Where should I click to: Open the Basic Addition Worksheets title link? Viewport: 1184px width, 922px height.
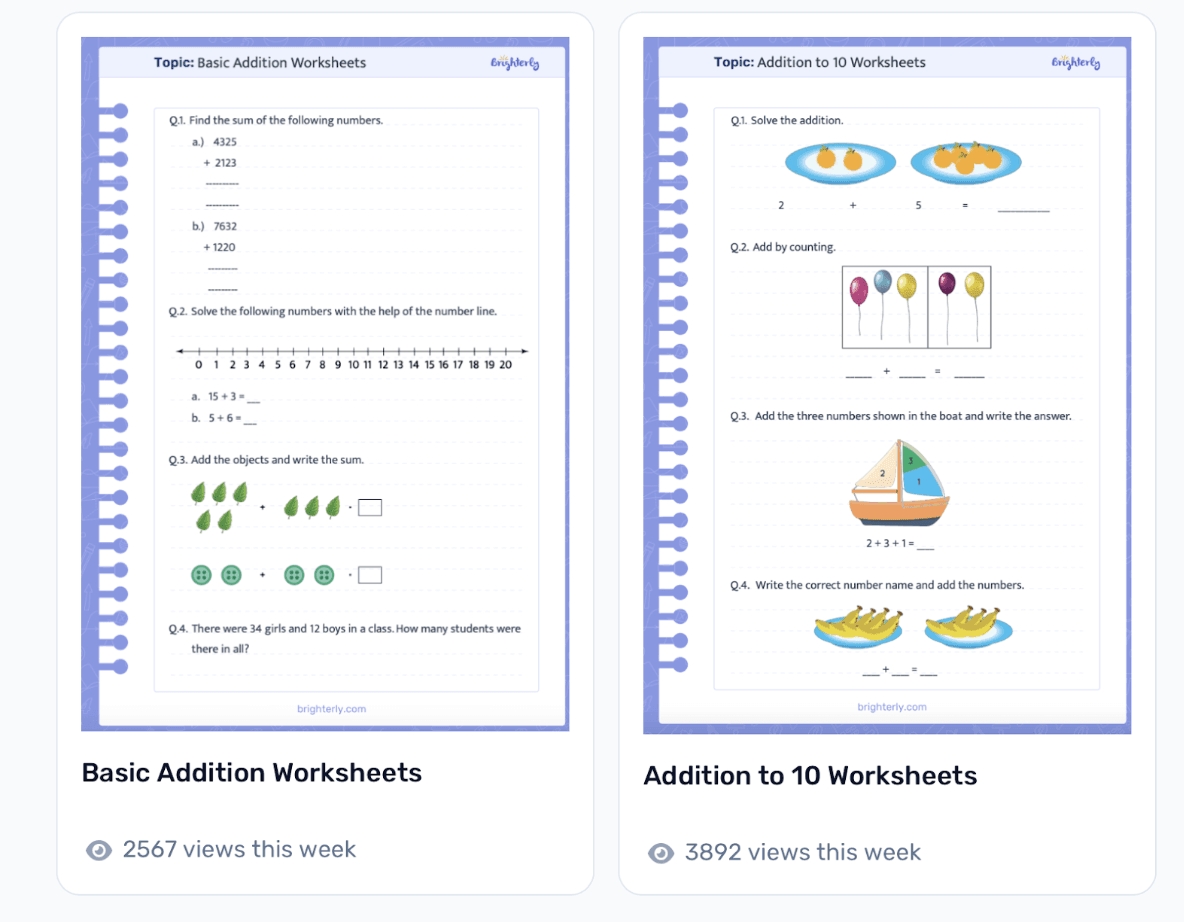tap(251, 773)
